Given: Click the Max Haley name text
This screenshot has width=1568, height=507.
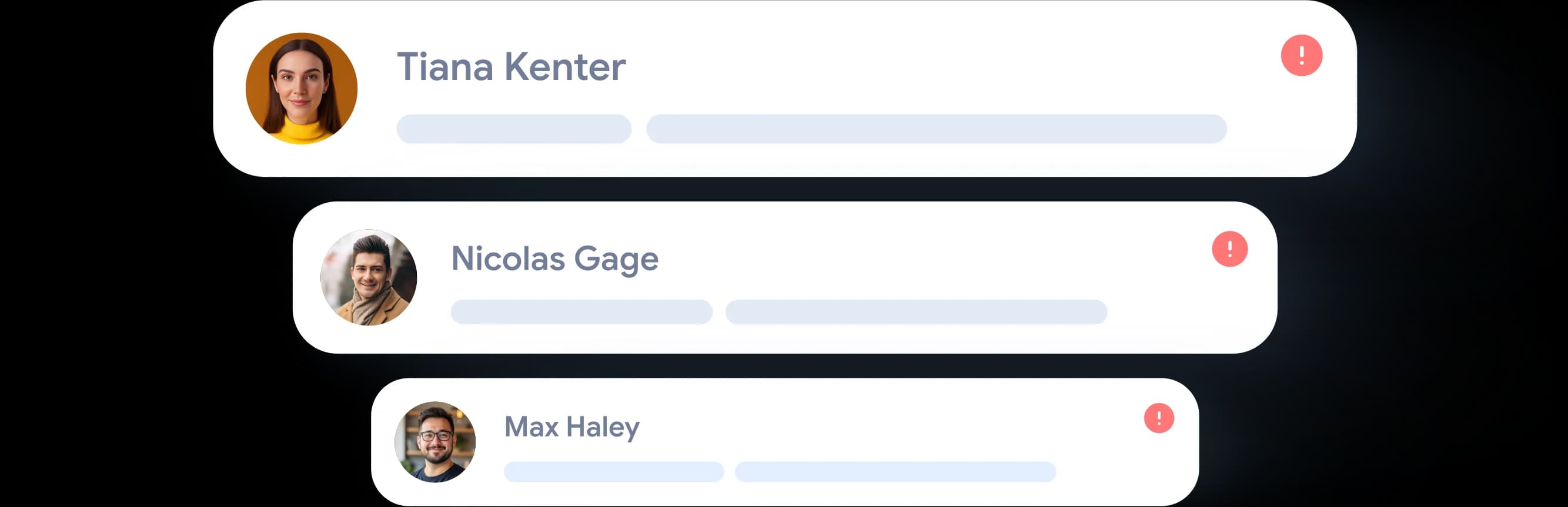Looking at the screenshot, I should coord(571,427).
